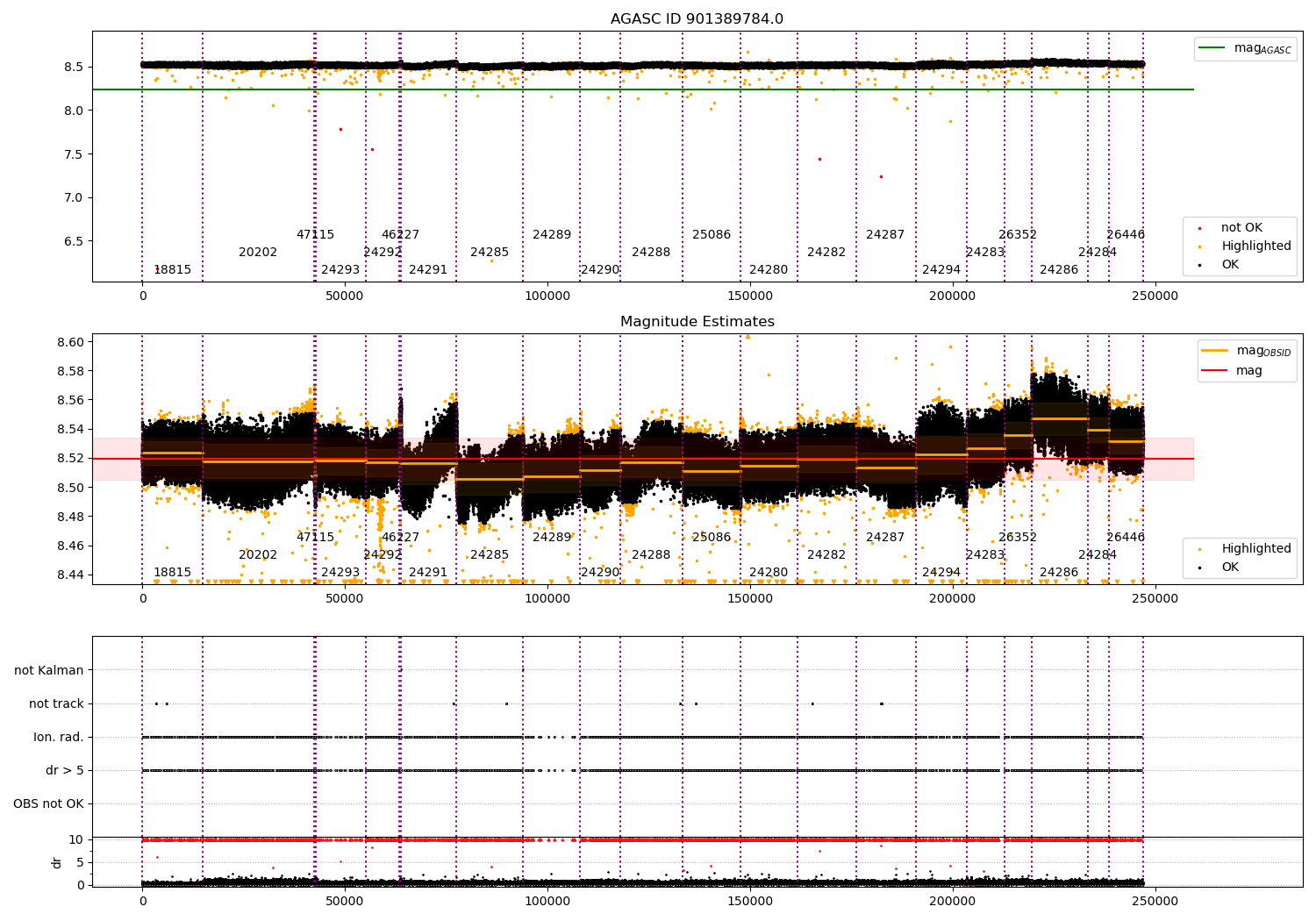Click OBSID label 24284 in Magnitude Estimates plot
Screen dimensions: 1316x921
pyautogui.click(x=1098, y=555)
